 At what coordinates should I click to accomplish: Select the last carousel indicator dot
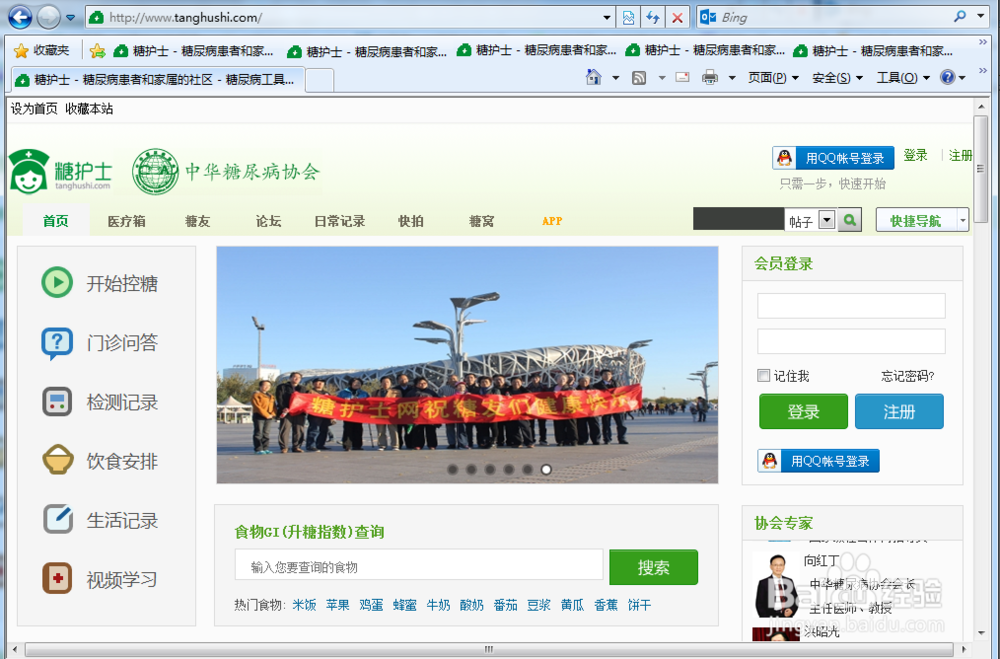coord(546,468)
